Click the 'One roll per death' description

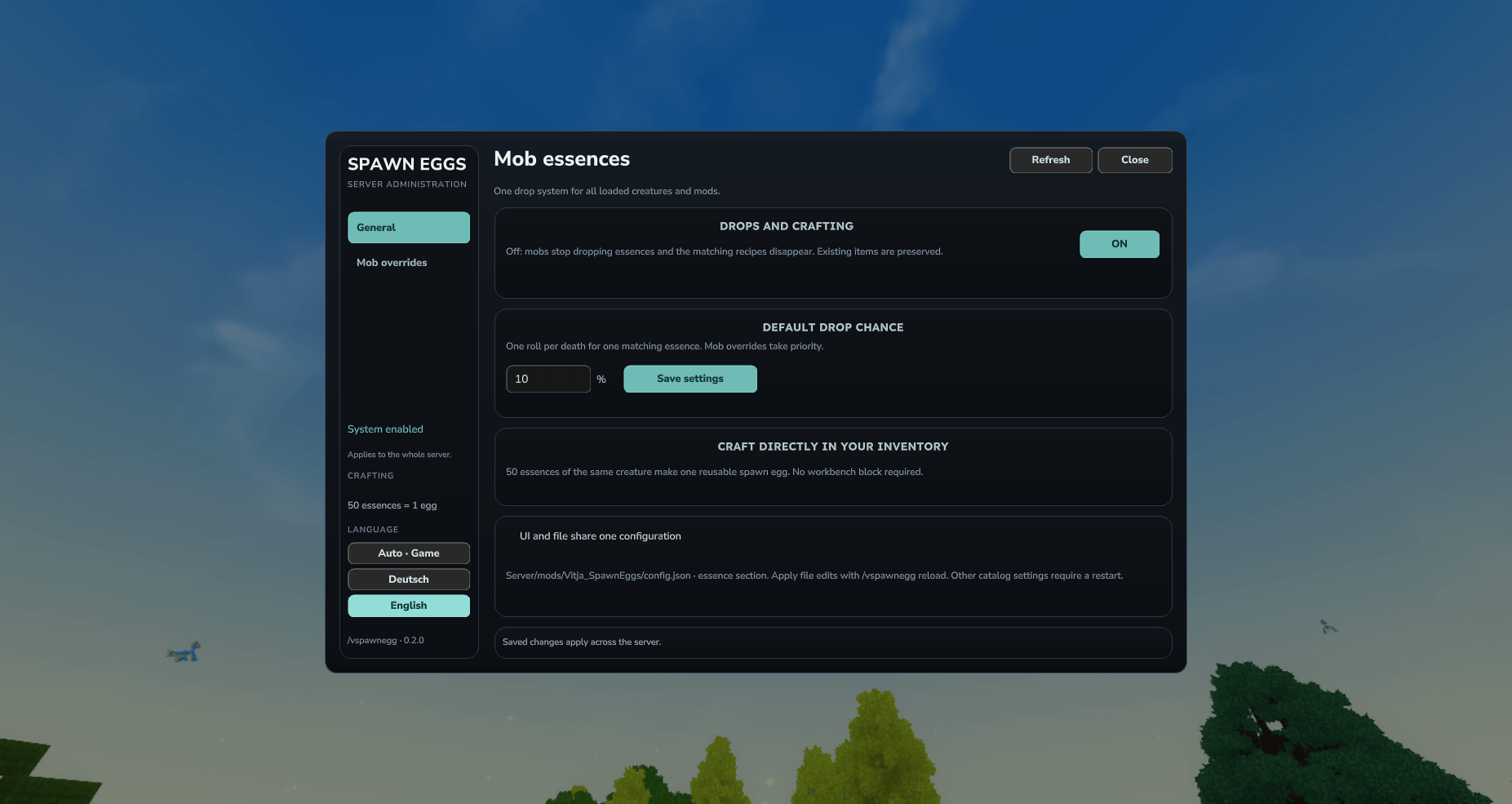[665, 346]
